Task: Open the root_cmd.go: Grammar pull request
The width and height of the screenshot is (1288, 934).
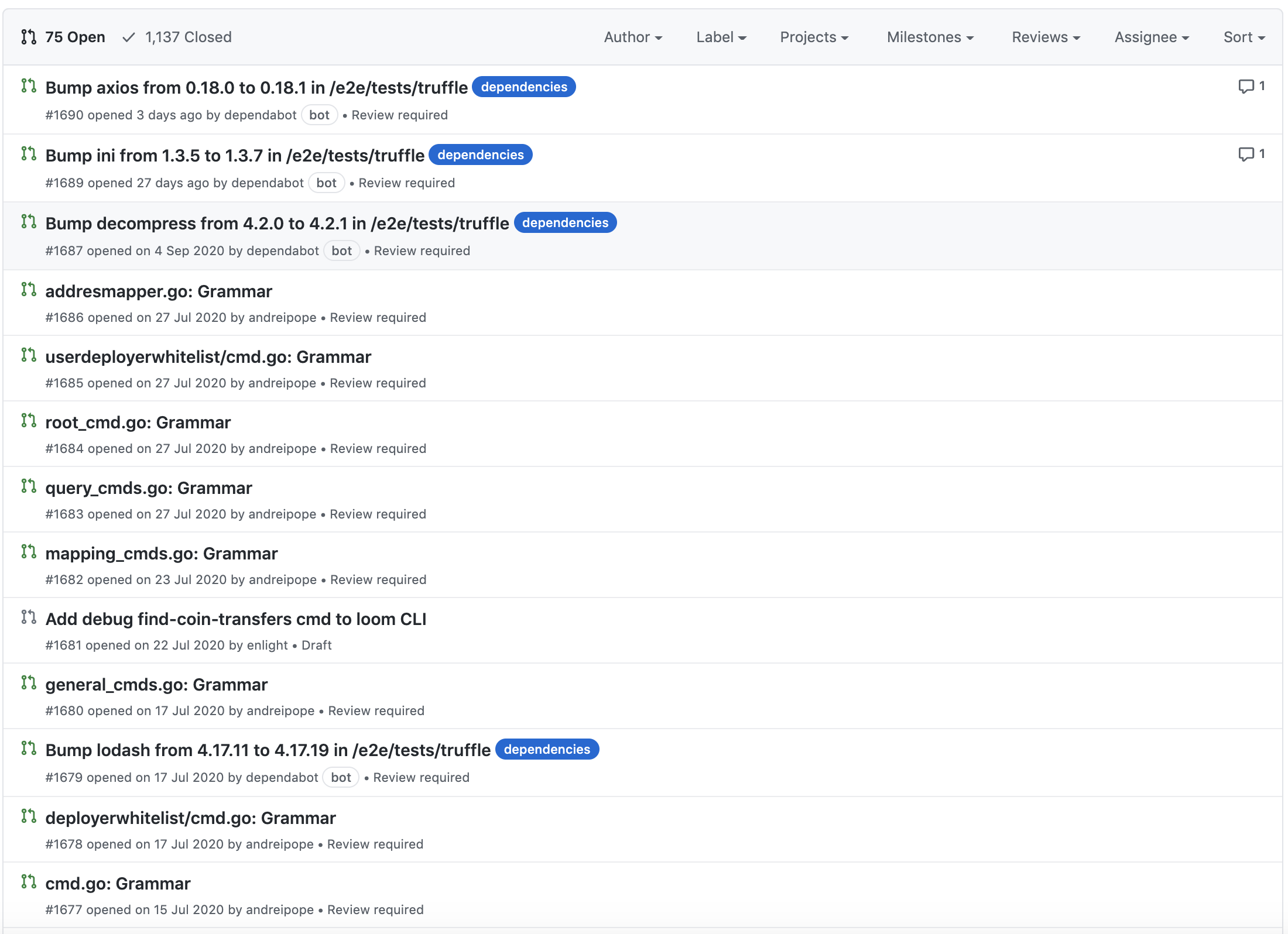Action: coord(138,423)
